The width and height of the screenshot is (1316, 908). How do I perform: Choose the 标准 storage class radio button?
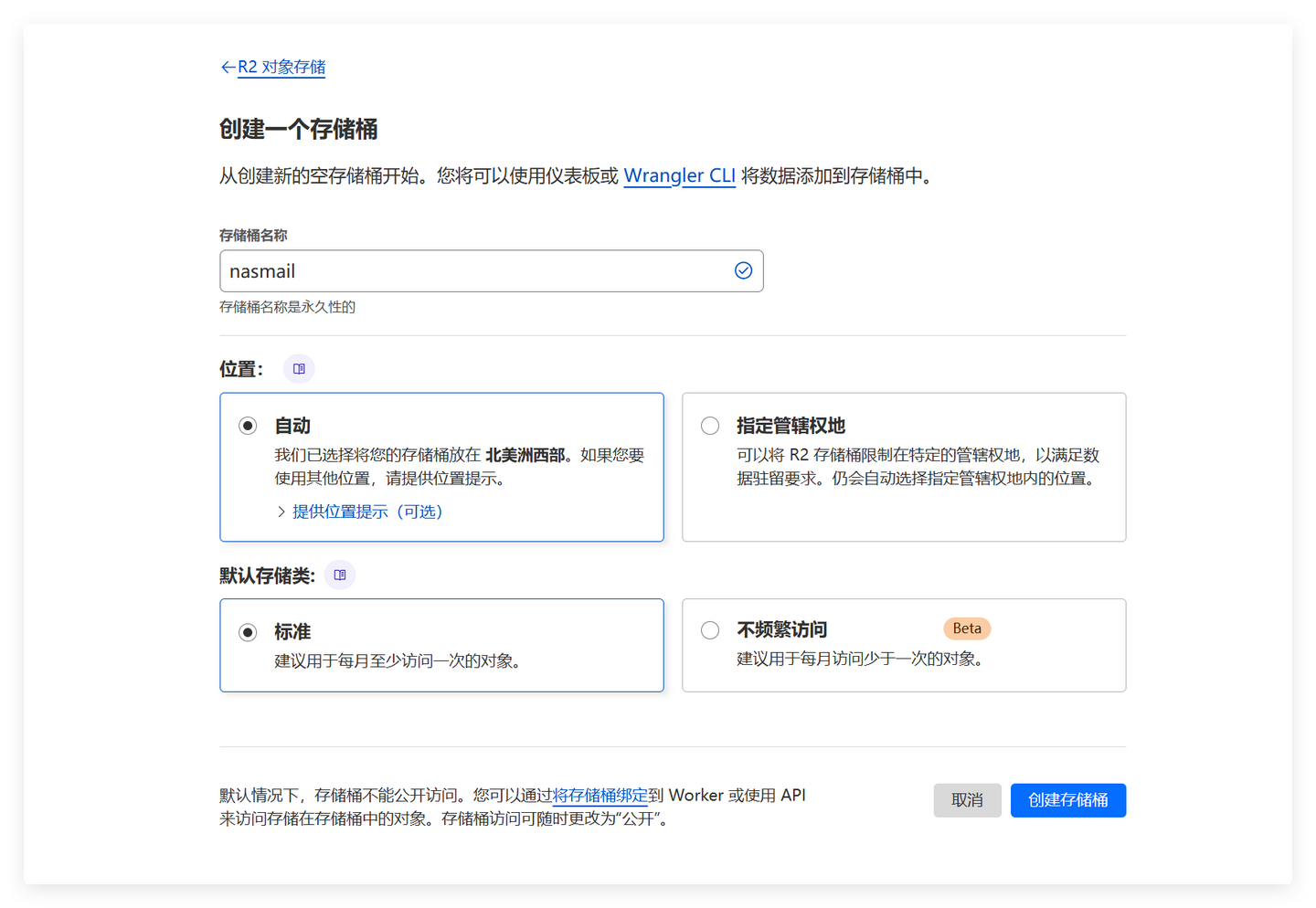248,632
